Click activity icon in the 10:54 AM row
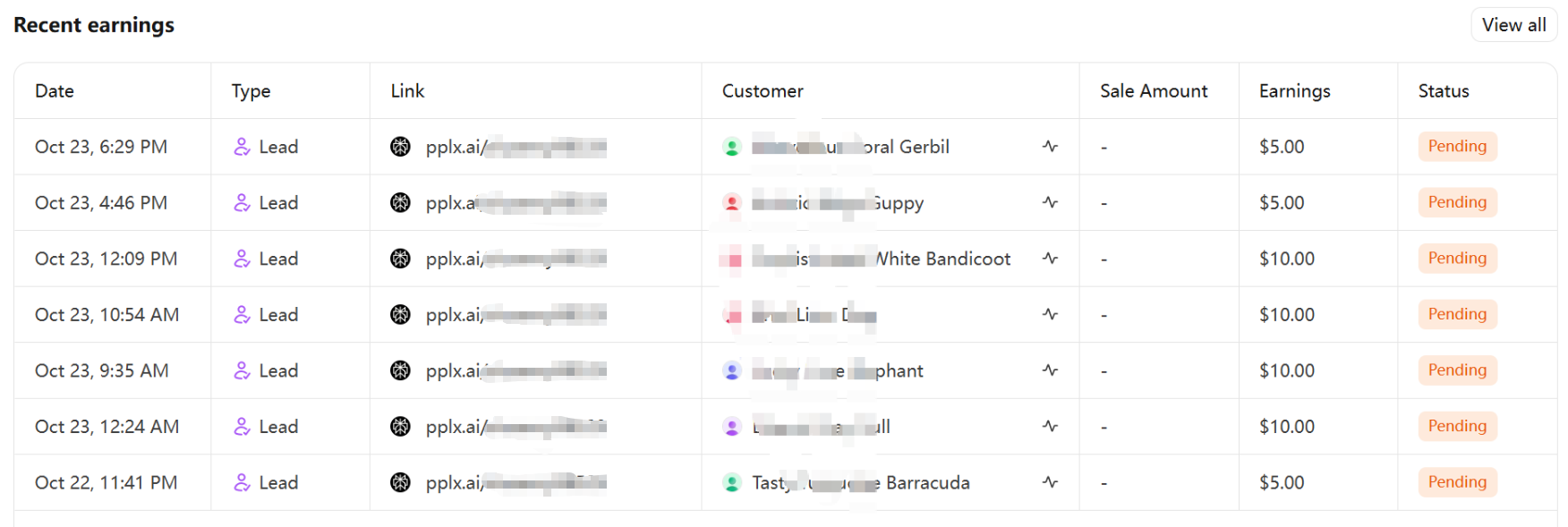Screen dimensions: 1568x527 [x=1050, y=314]
